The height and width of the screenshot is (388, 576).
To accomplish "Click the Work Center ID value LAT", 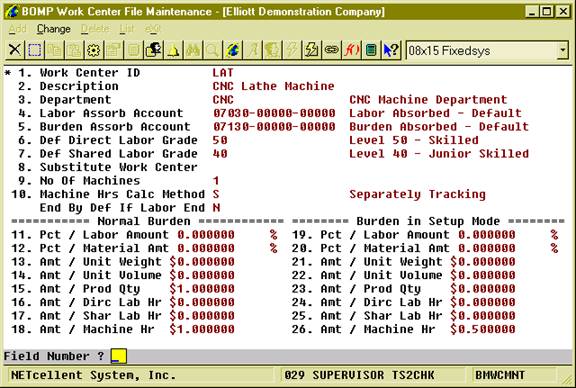I will (223, 73).
